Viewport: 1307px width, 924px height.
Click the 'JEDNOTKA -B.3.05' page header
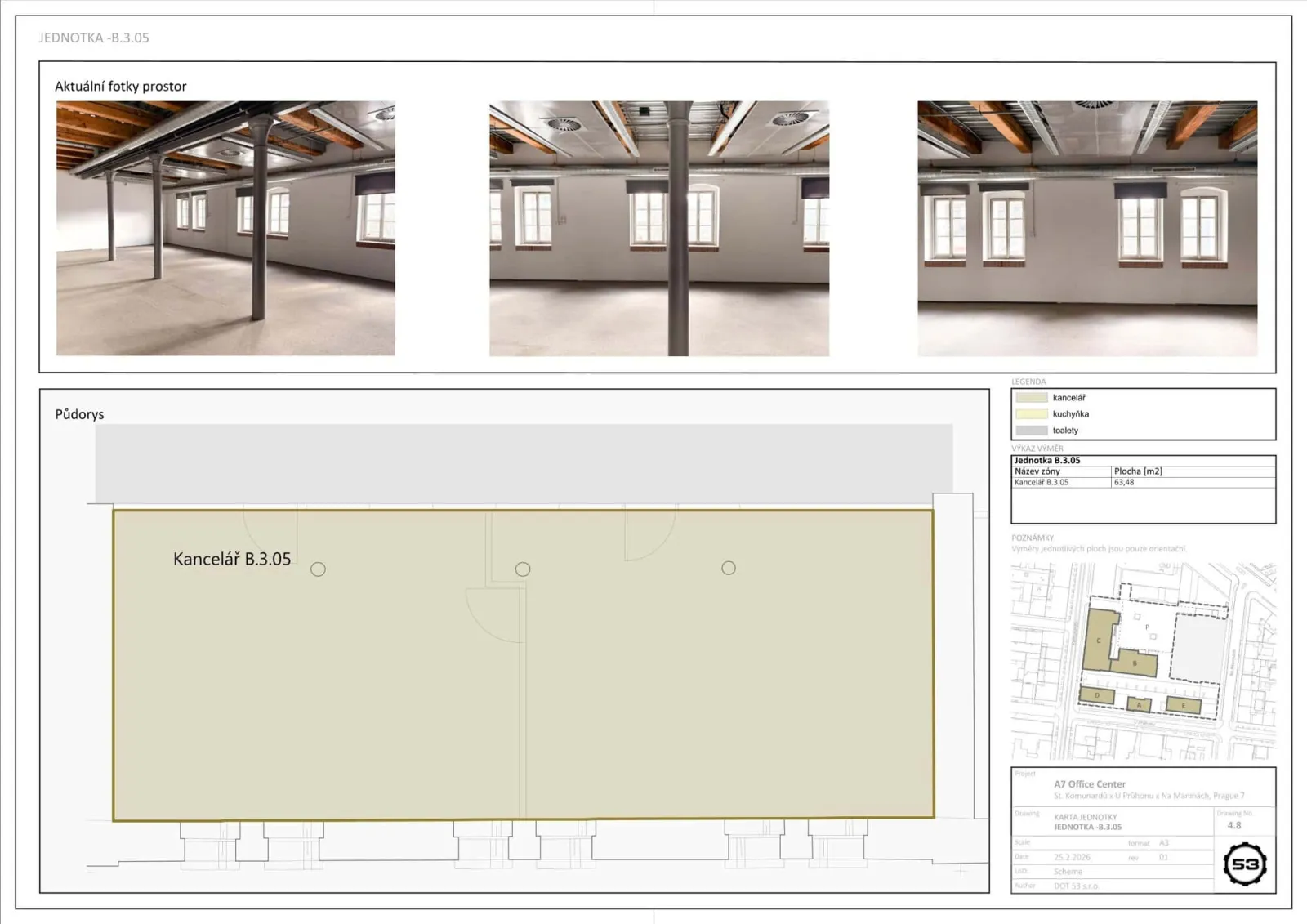(94, 38)
